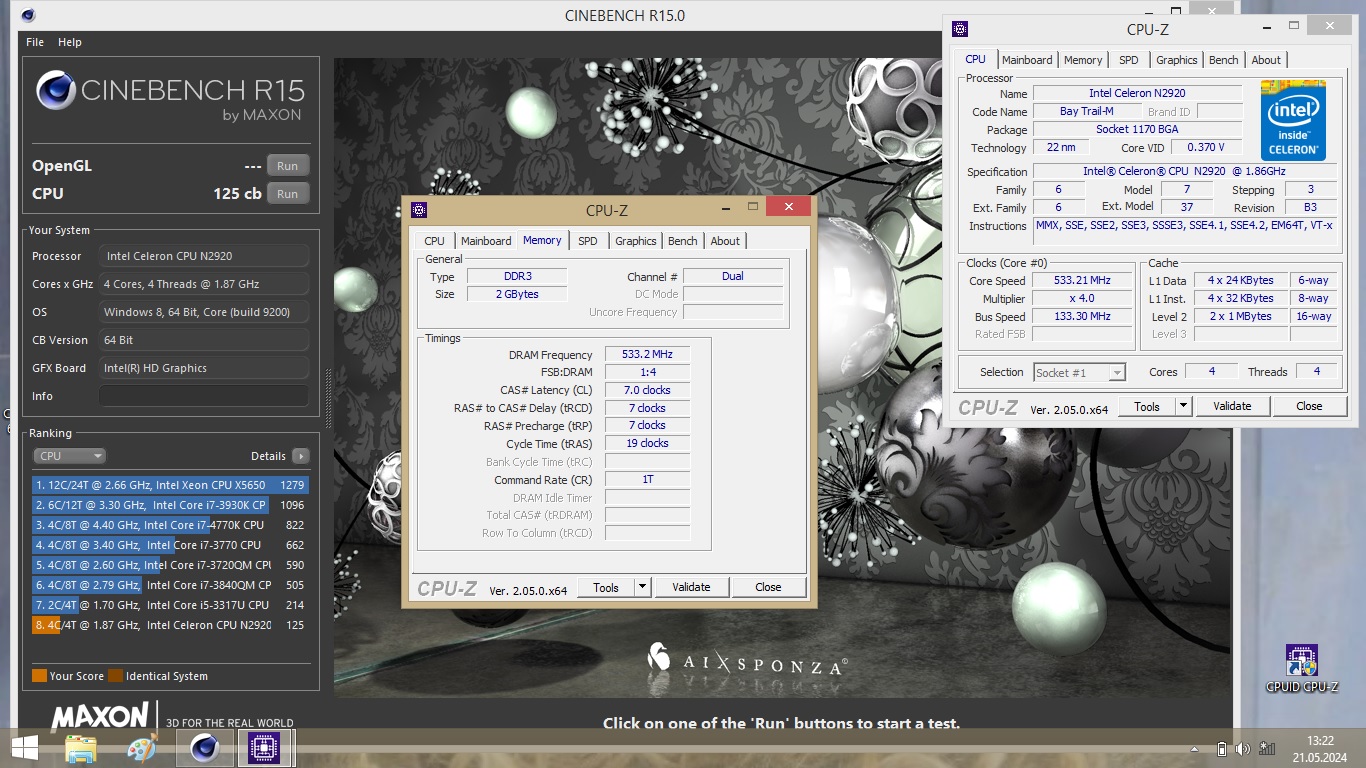Viewport: 1366px width, 768px height.
Task: Click Validate in right CPU-Z window
Action: point(1232,406)
